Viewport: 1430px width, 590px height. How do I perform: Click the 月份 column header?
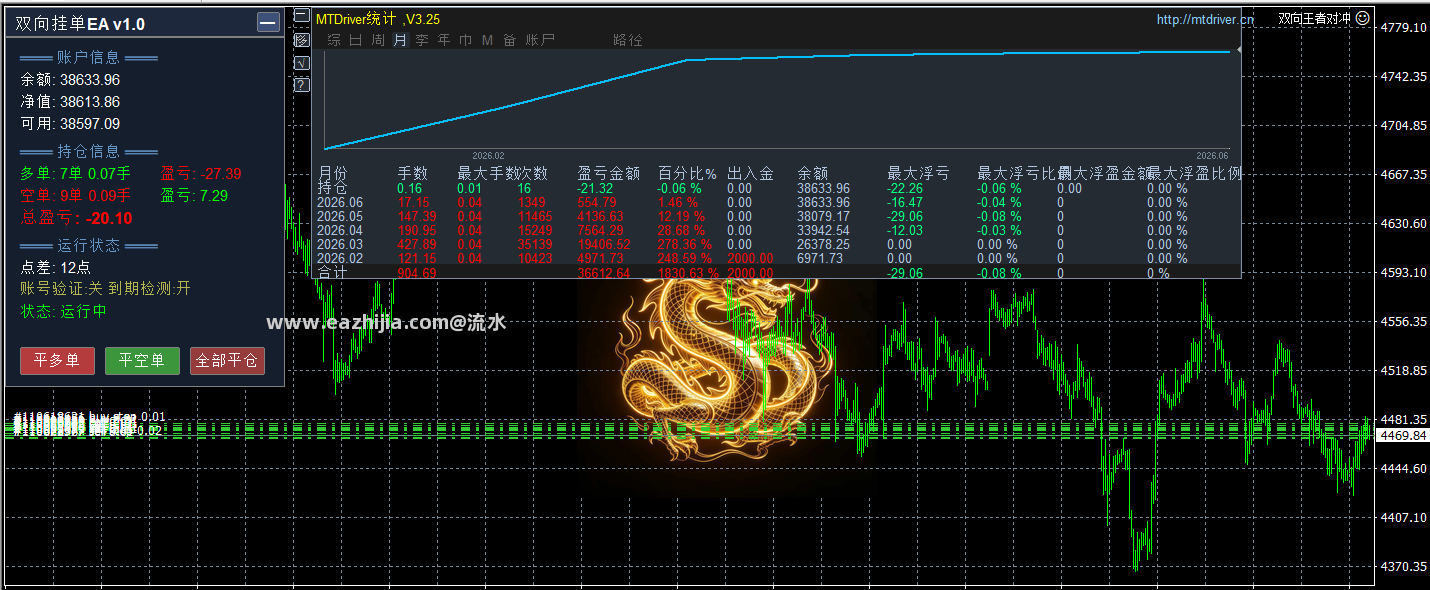point(332,173)
